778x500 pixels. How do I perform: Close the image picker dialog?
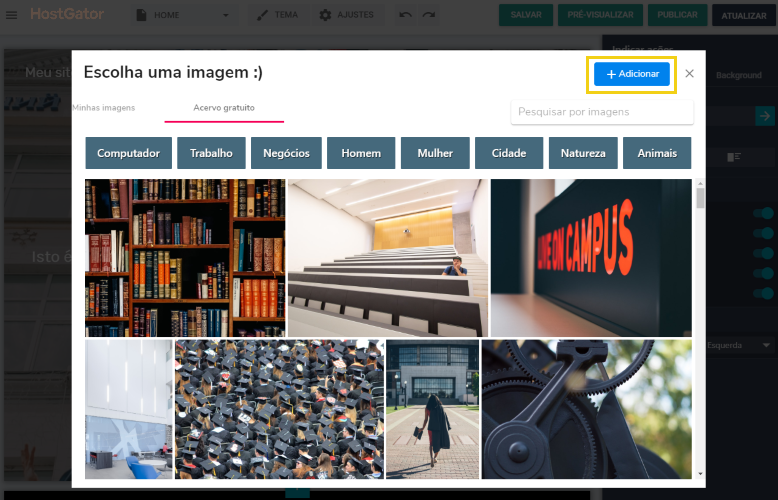689,73
